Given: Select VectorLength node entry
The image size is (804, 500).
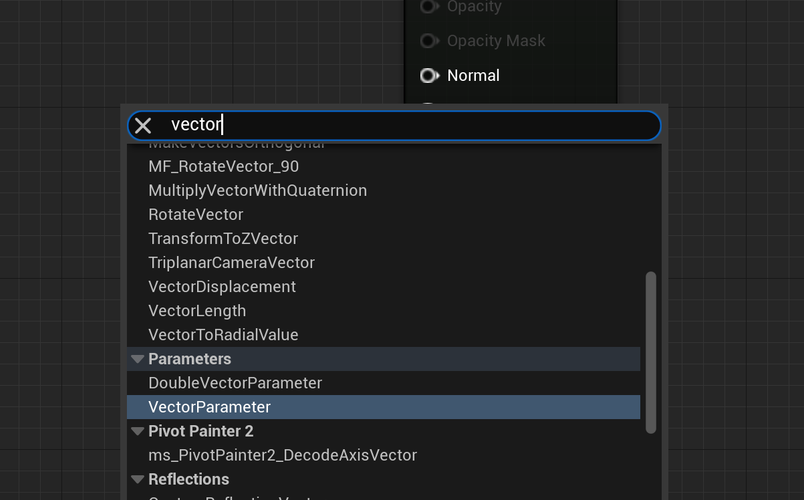Looking at the screenshot, I should click(x=197, y=310).
